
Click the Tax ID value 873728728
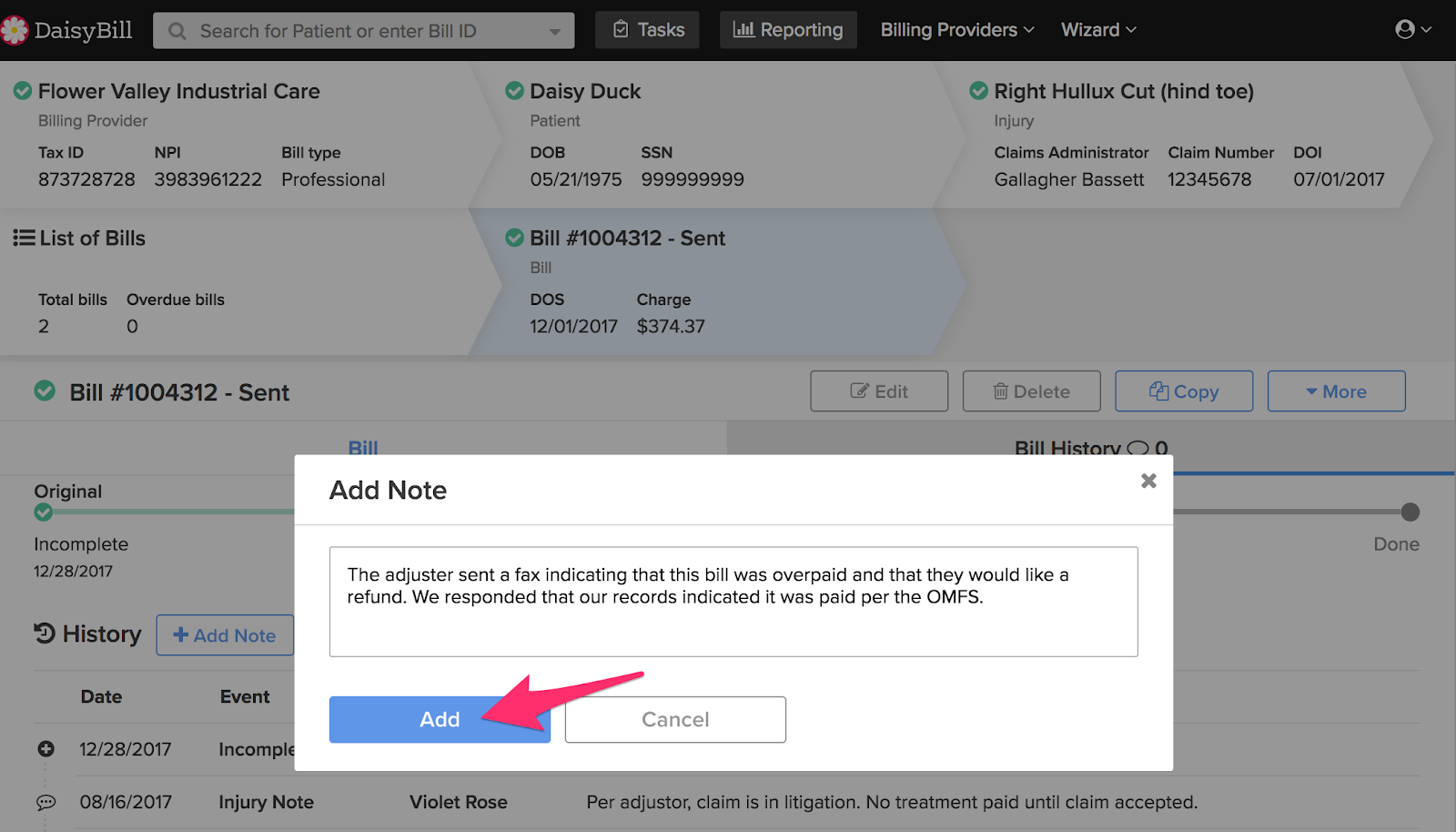click(x=86, y=179)
